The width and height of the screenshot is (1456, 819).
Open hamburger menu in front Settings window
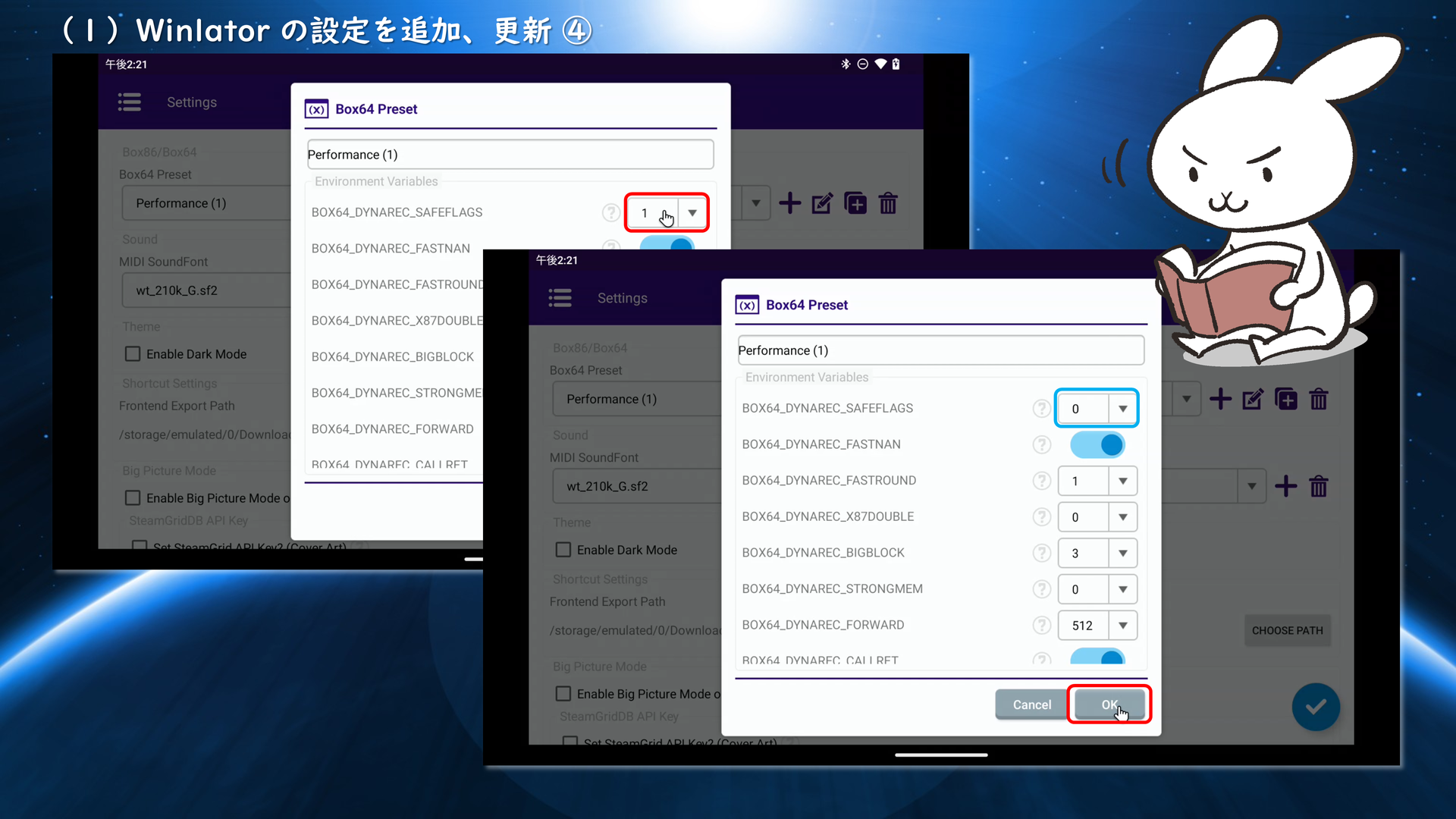click(x=560, y=298)
